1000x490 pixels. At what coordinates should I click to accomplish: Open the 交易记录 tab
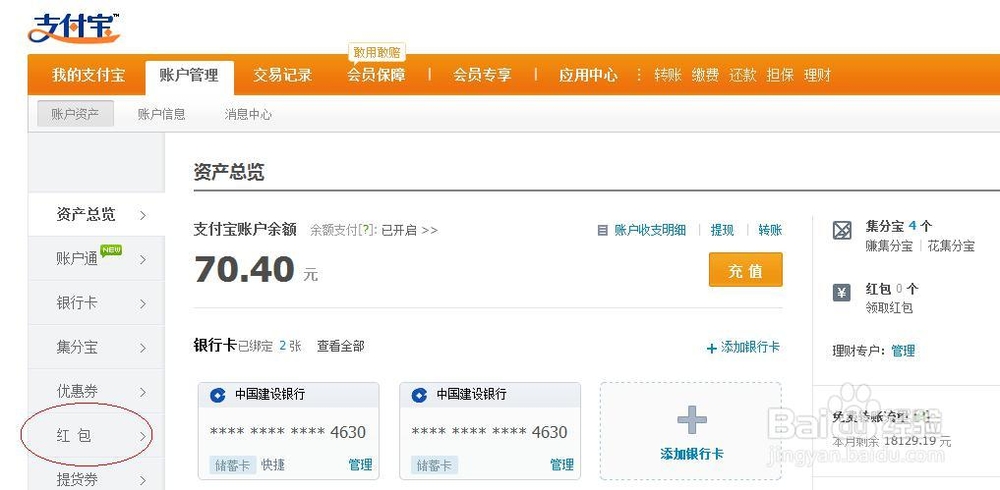click(282, 75)
